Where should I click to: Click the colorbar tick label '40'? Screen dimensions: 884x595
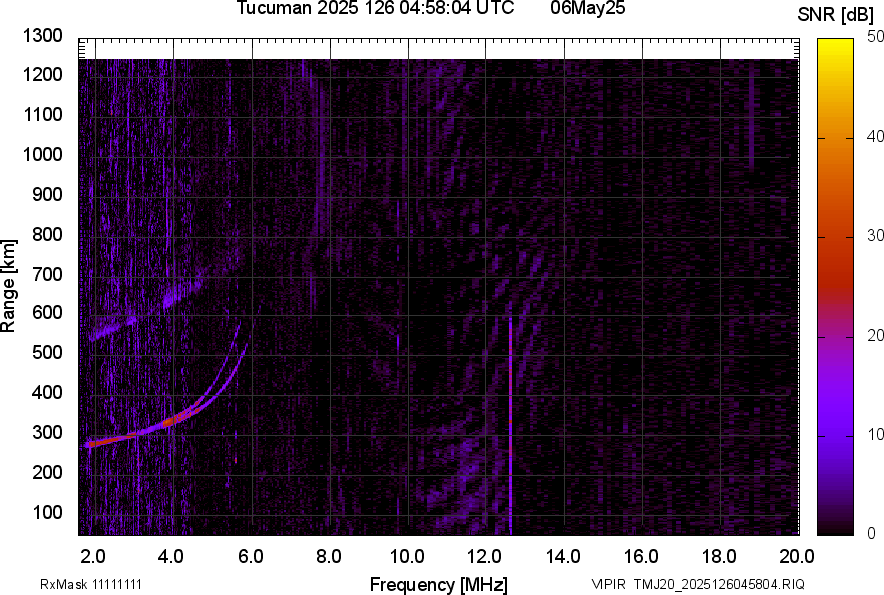[x=875, y=136]
